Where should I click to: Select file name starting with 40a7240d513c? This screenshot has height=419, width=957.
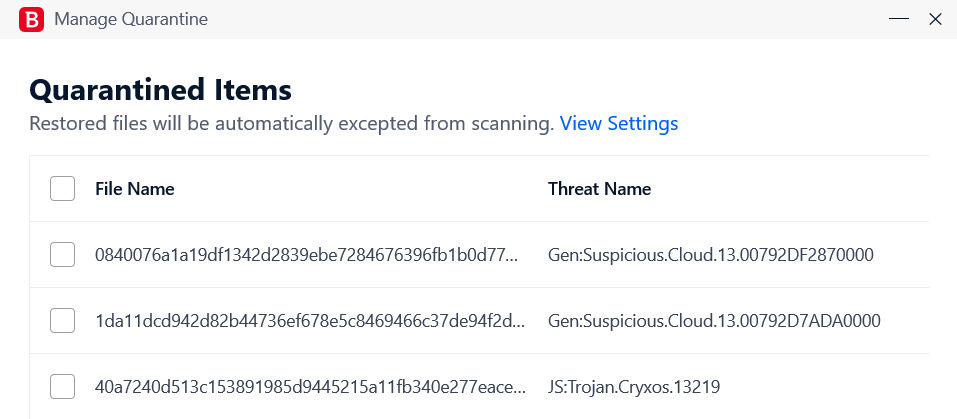click(x=310, y=387)
